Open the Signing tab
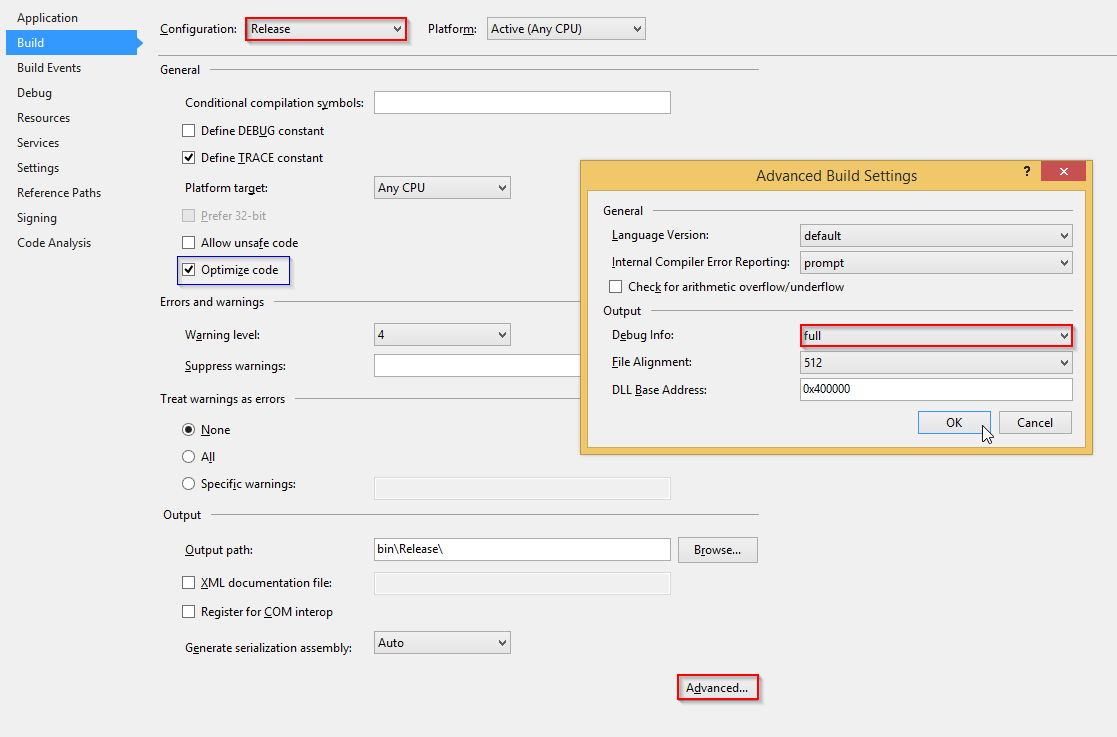 pyautogui.click(x=36, y=218)
